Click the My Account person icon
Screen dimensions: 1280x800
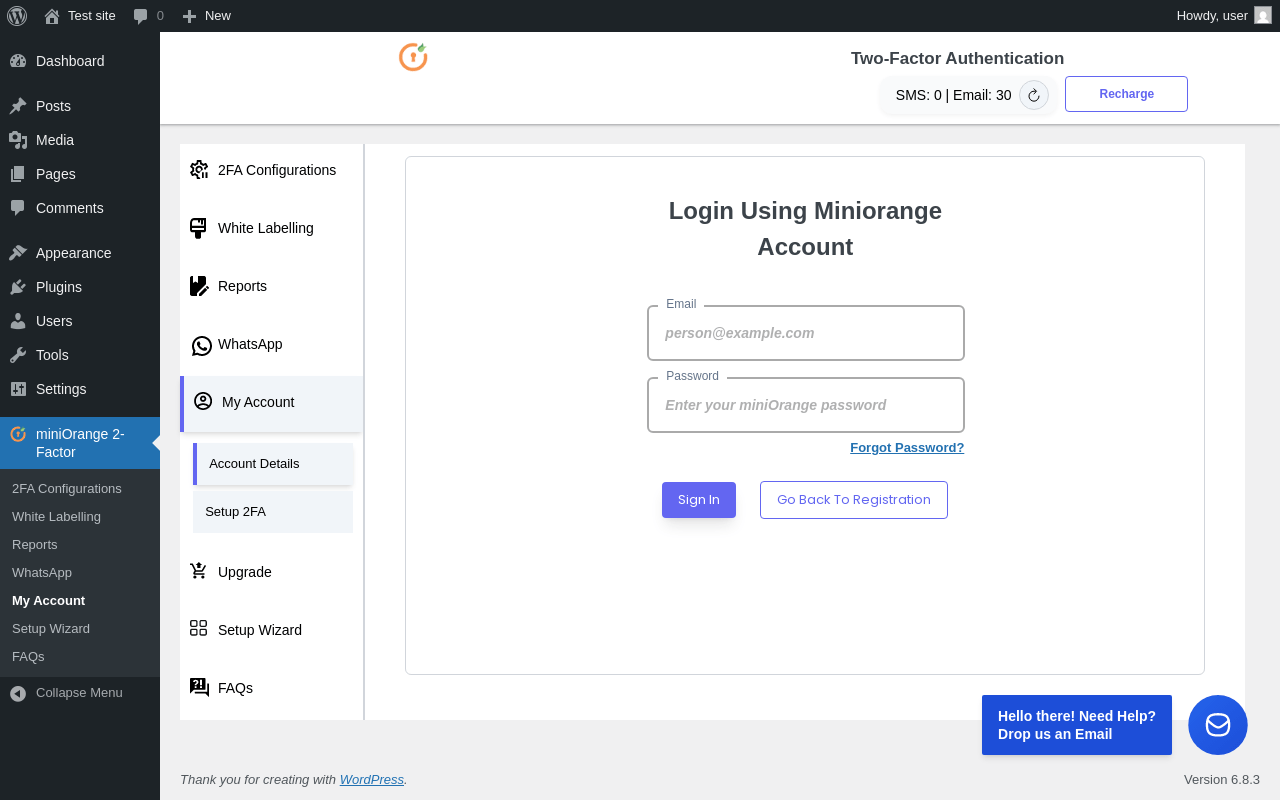tap(203, 401)
